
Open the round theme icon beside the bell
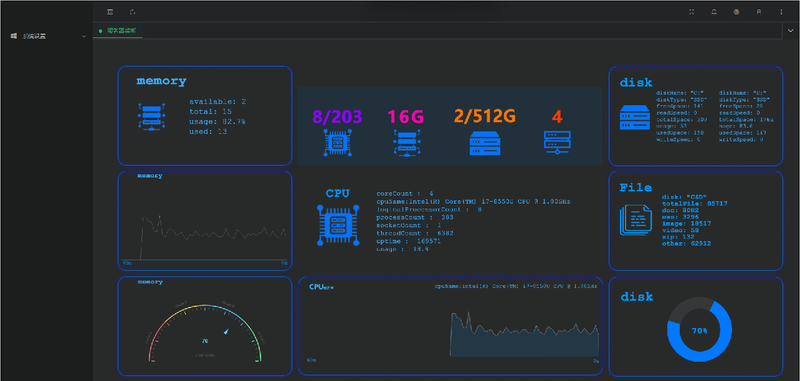[736, 12]
